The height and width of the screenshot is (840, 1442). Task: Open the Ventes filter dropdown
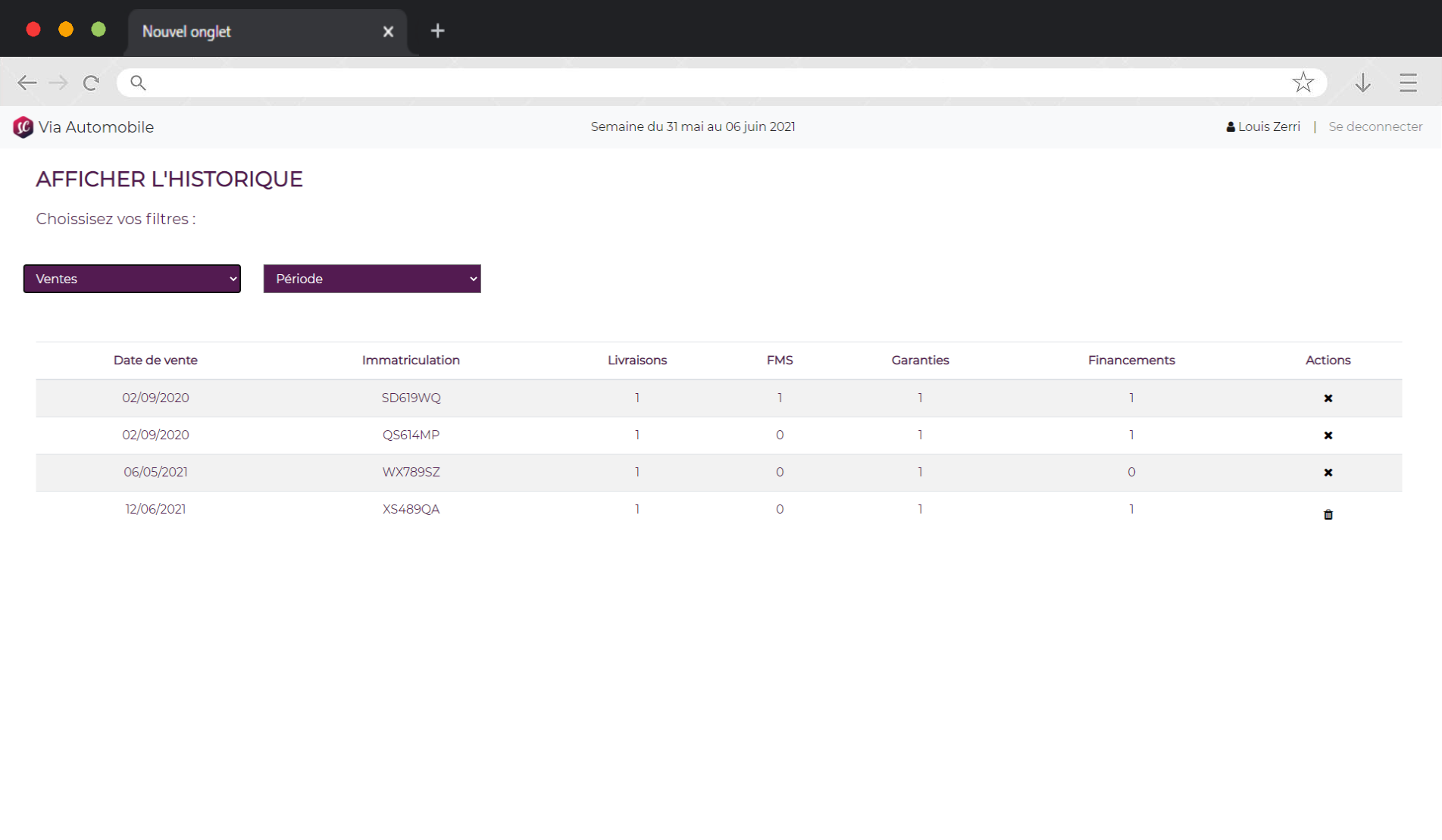[132, 279]
